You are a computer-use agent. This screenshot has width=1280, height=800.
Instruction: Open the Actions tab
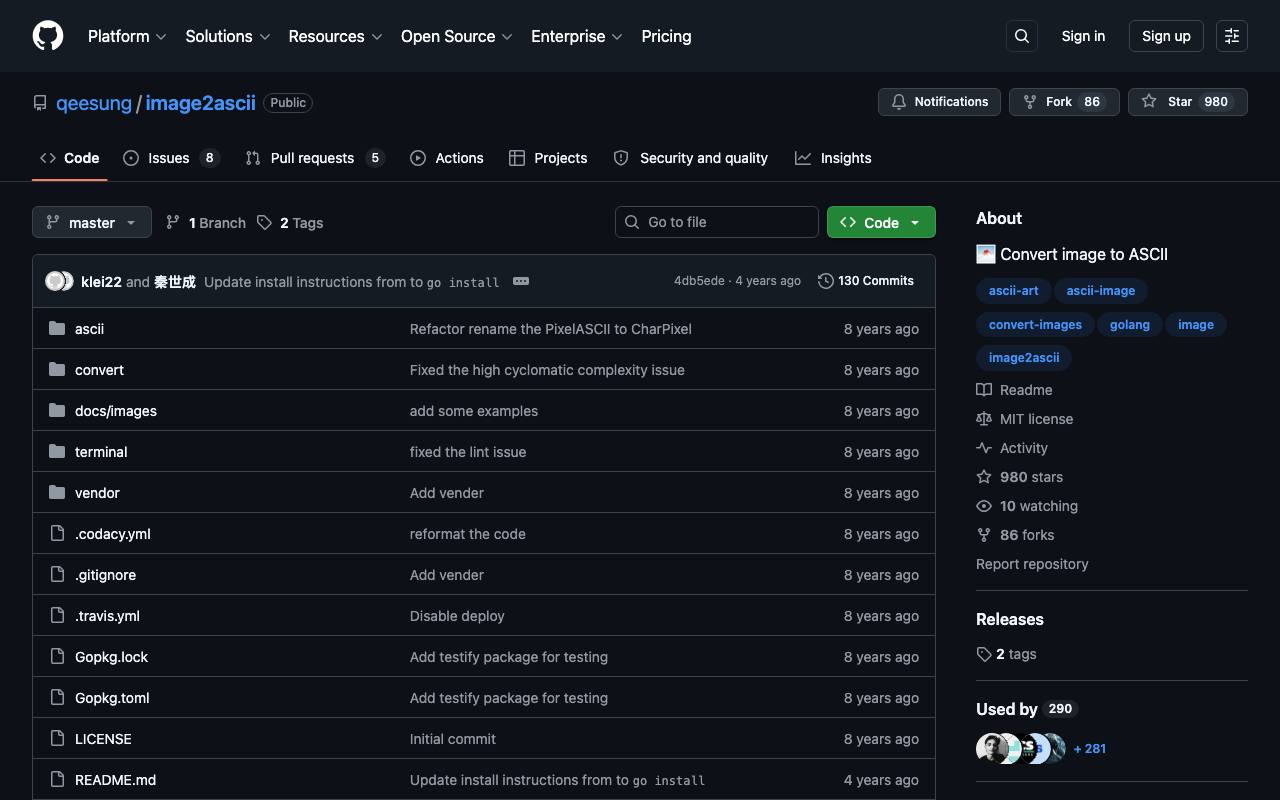point(447,158)
